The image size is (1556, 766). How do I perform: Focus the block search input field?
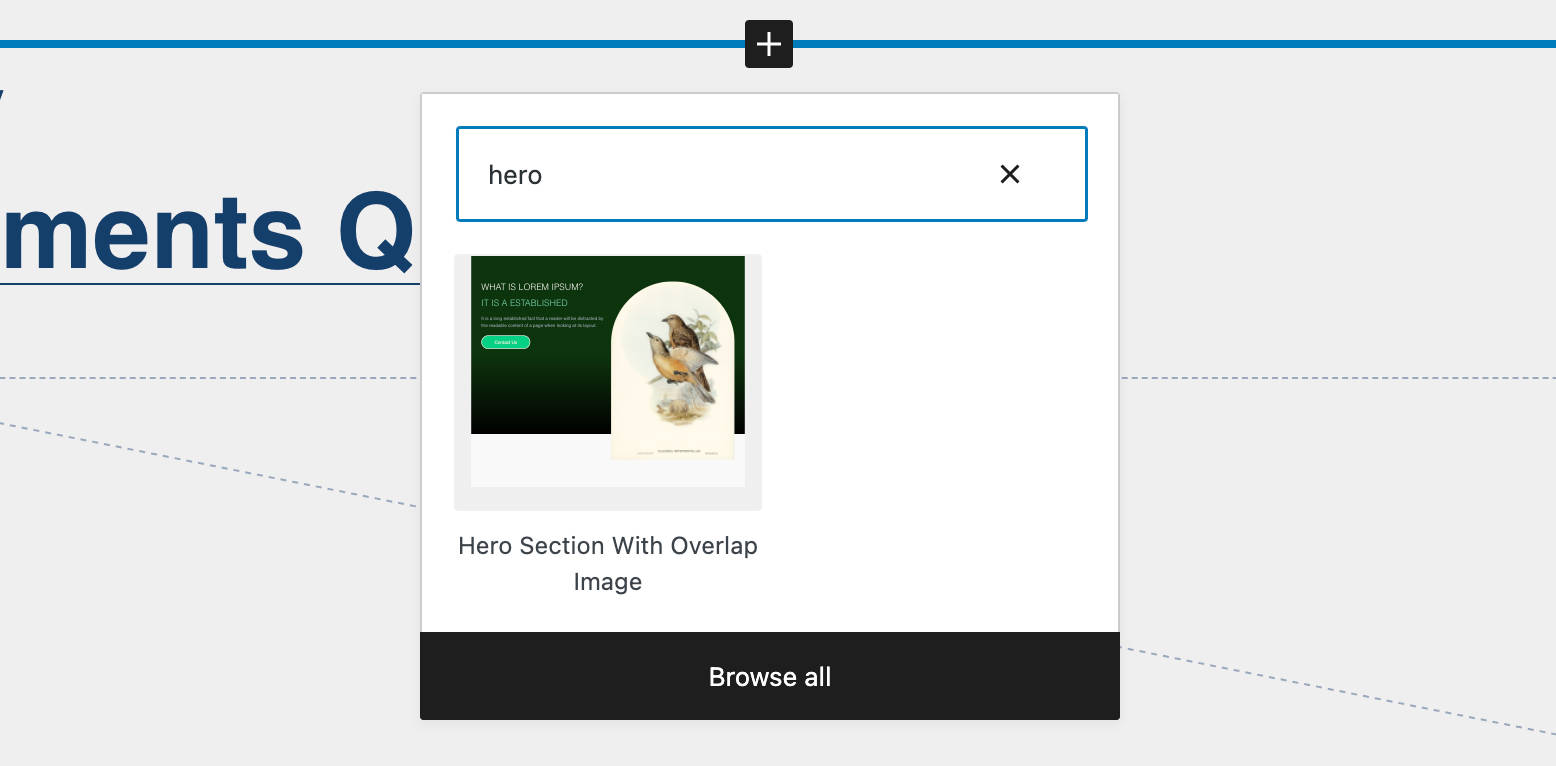(740, 174)
